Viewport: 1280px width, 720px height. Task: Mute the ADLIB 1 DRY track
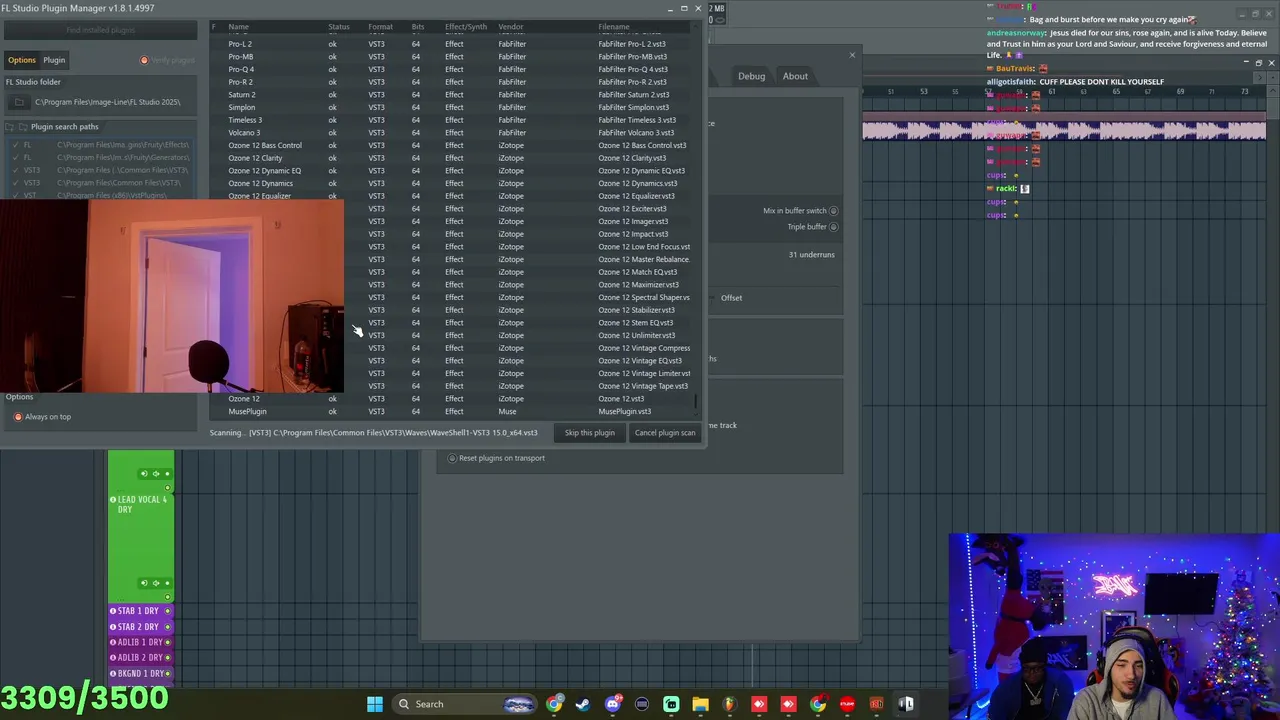(x=167, y=642)
